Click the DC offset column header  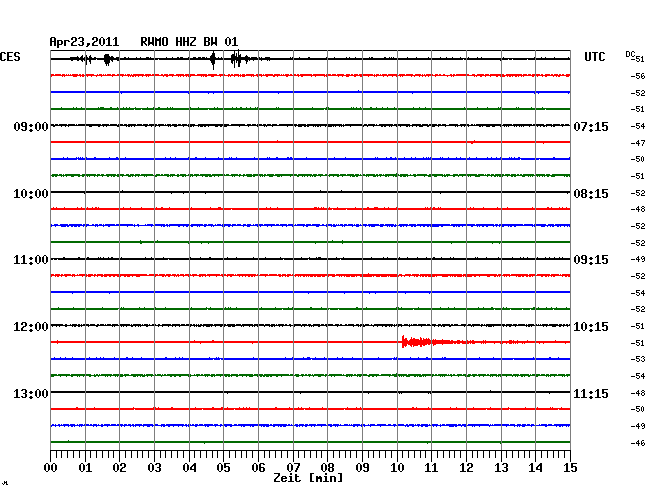pos(630,55)
